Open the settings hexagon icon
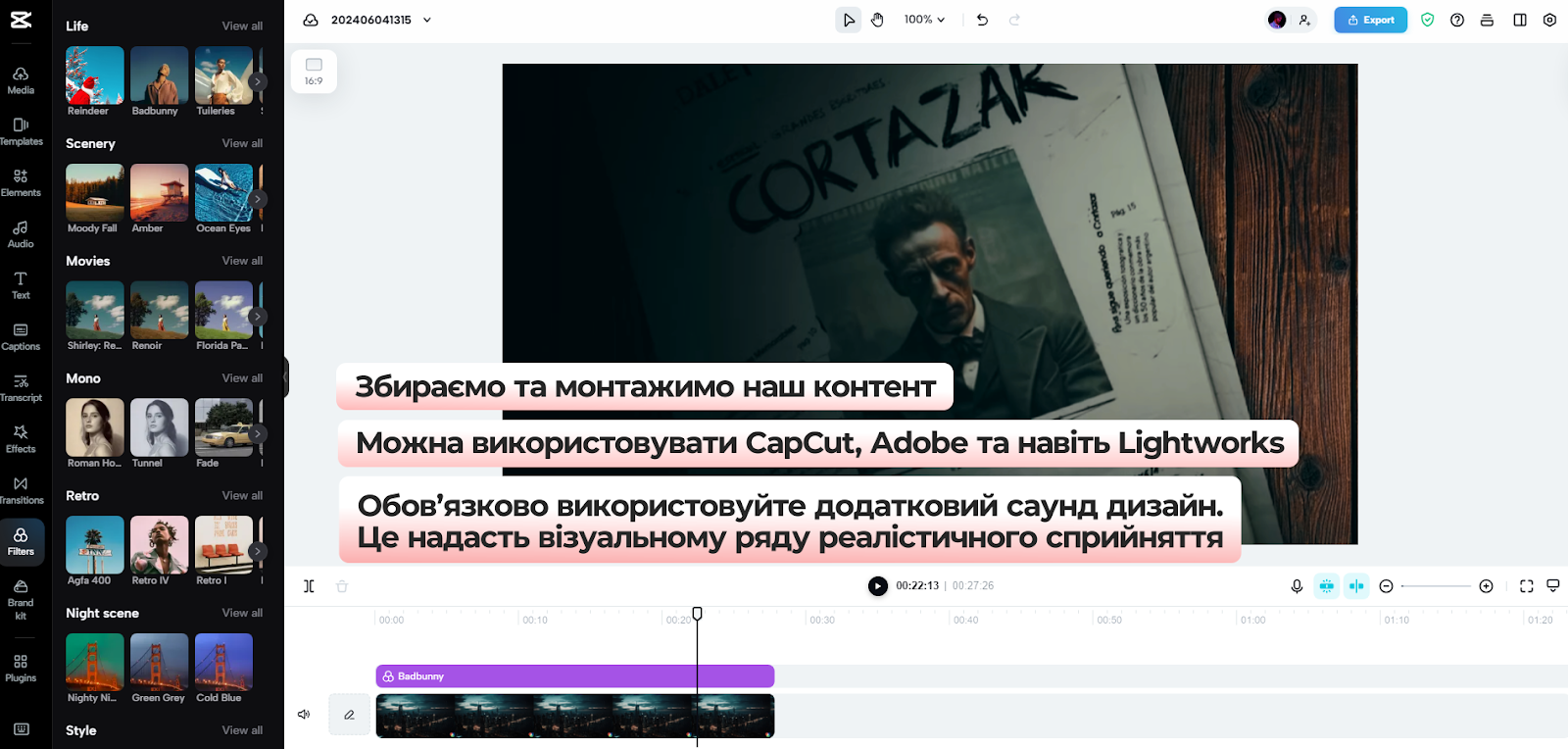 pos(1549,20)
